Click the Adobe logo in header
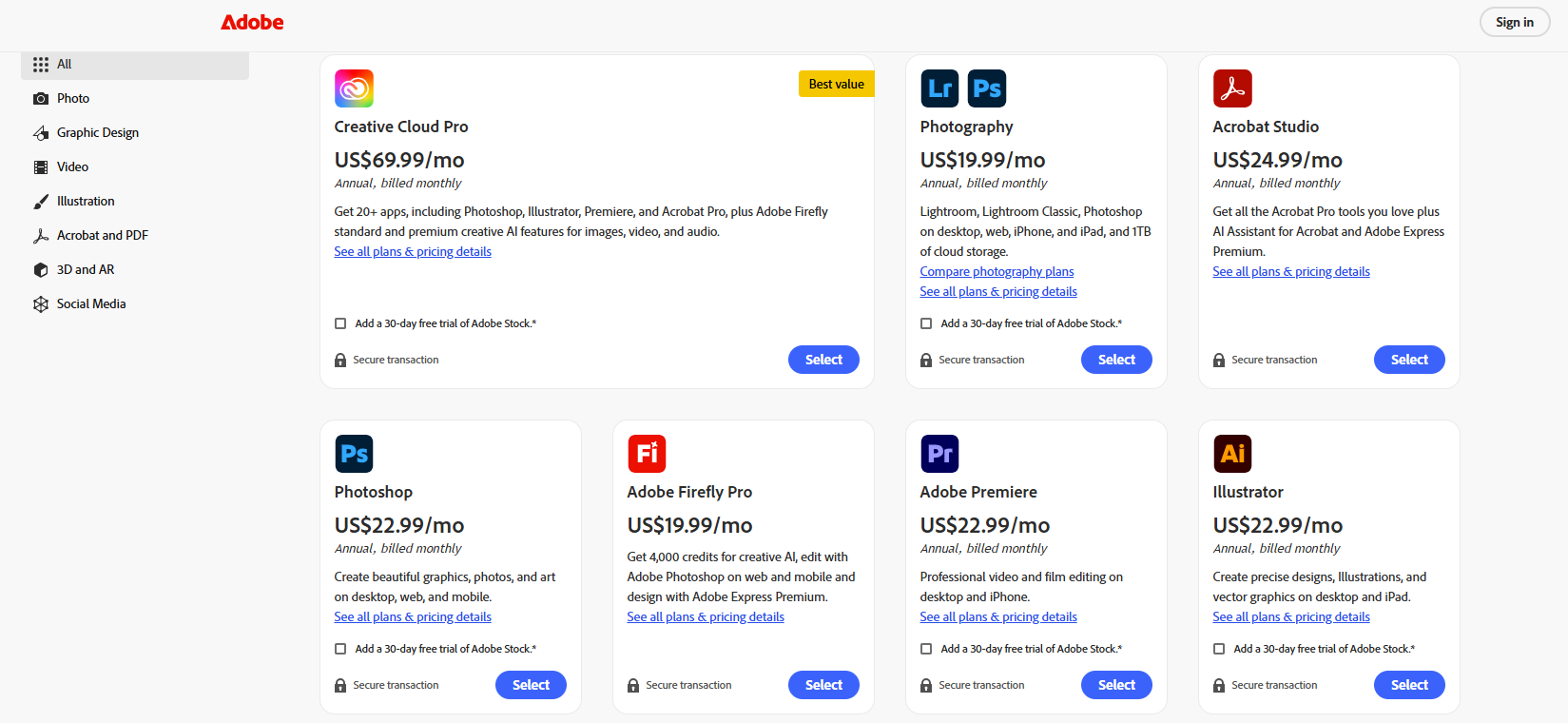1568x723 pixels. tap(252, 22)
